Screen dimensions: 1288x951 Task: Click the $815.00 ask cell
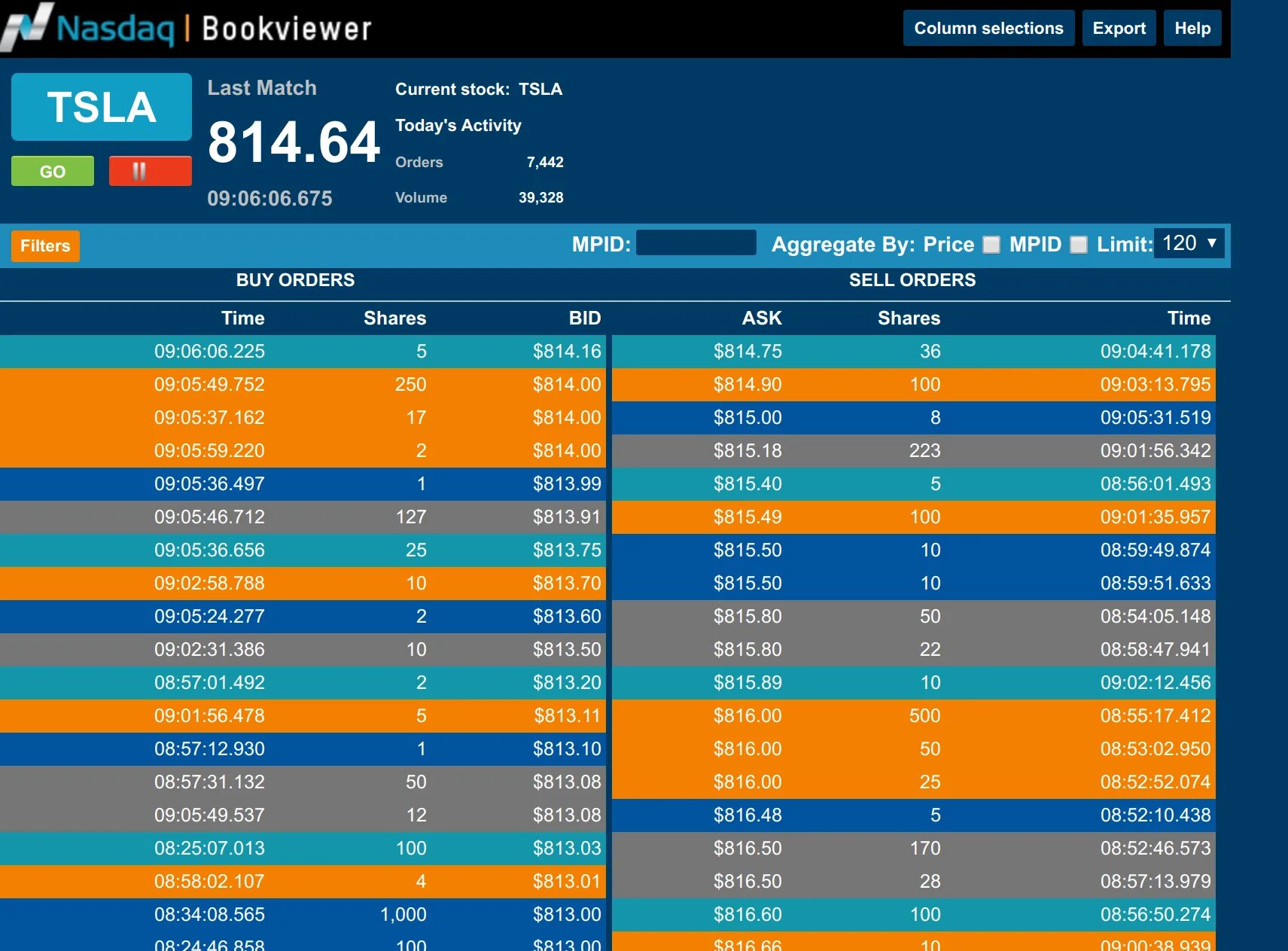(748, 417)
